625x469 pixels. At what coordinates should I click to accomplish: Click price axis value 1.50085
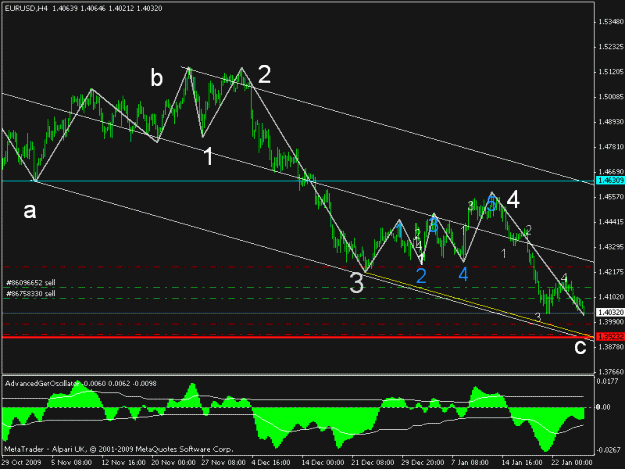coord(611,97)
